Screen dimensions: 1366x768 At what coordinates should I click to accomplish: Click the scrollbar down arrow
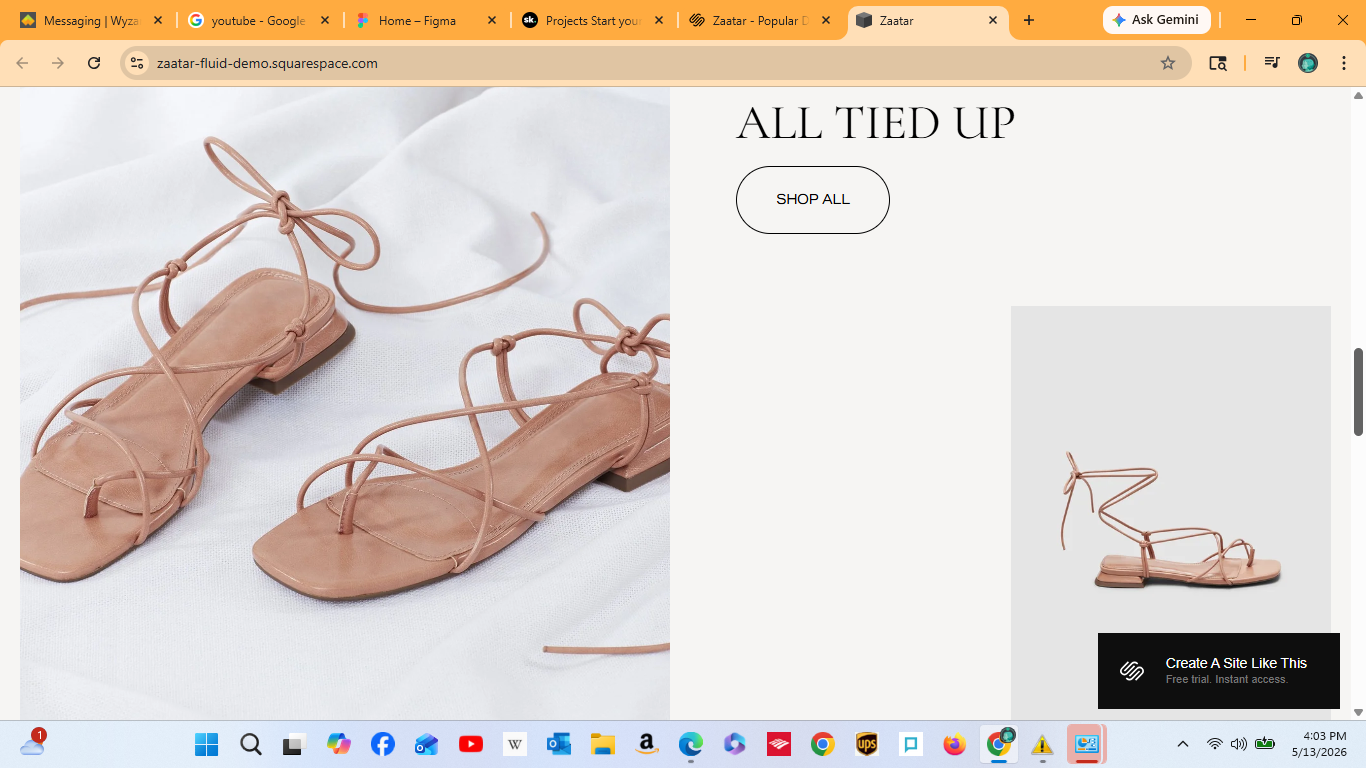coord(1358,712)
